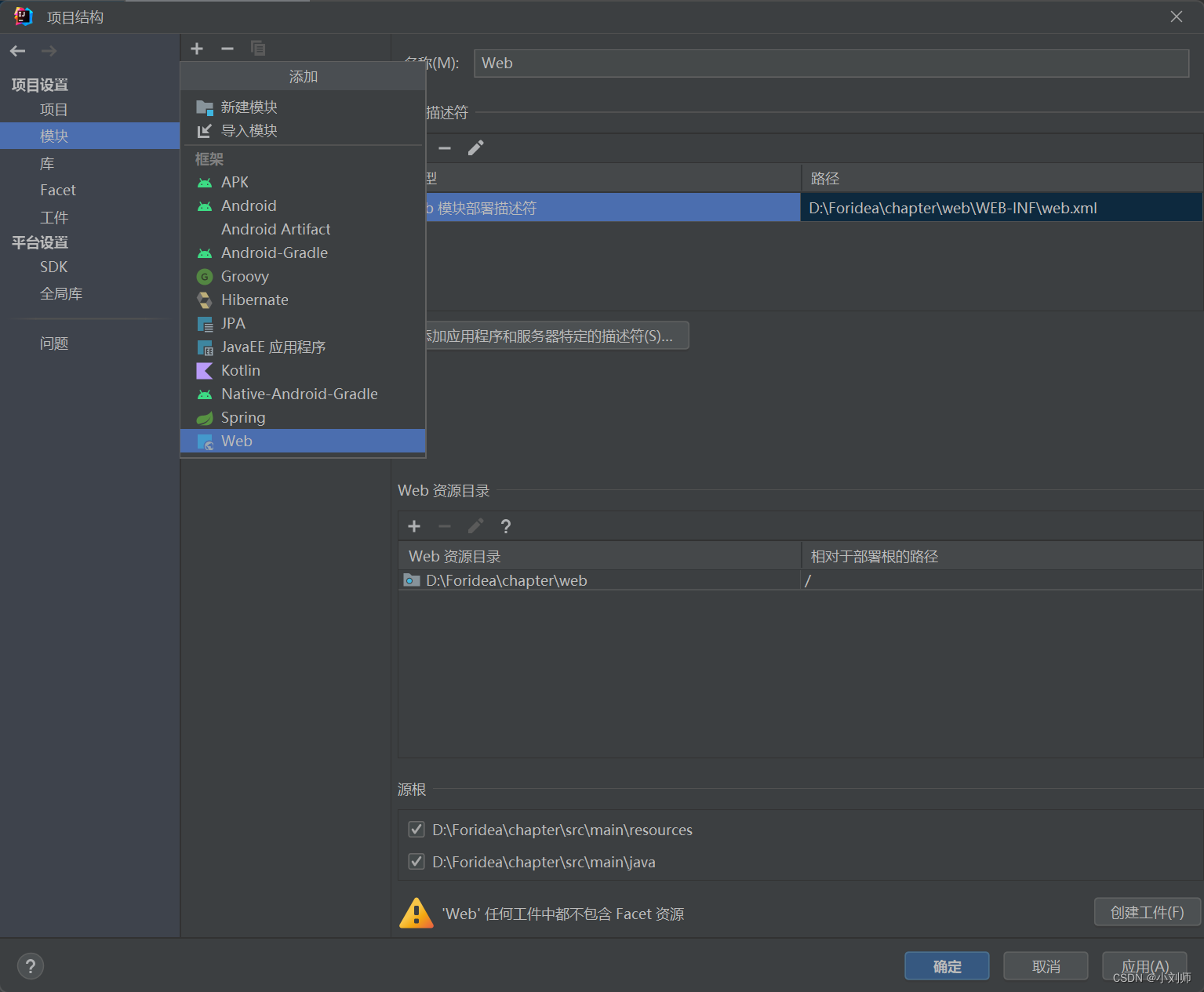Uncheck the resources source root checkbox

(416, 829)
